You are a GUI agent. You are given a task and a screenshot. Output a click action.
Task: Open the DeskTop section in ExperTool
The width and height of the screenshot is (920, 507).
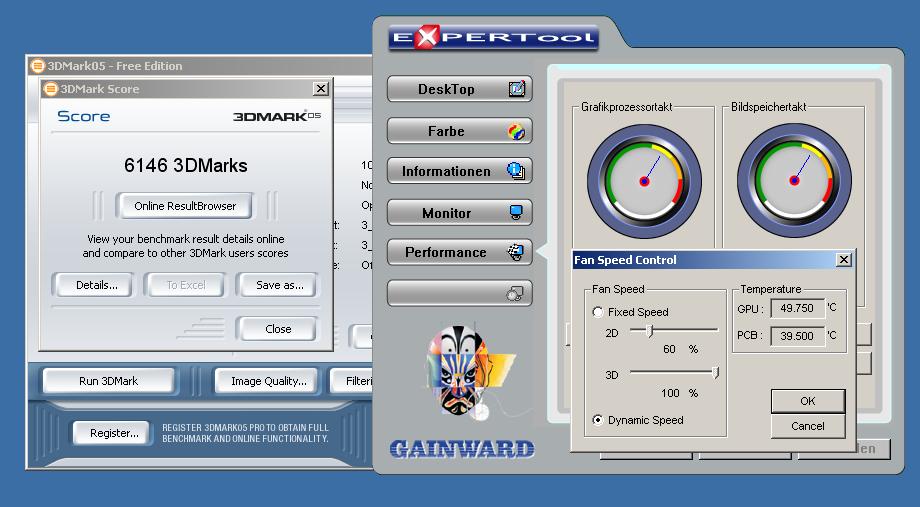pos(459,89)
